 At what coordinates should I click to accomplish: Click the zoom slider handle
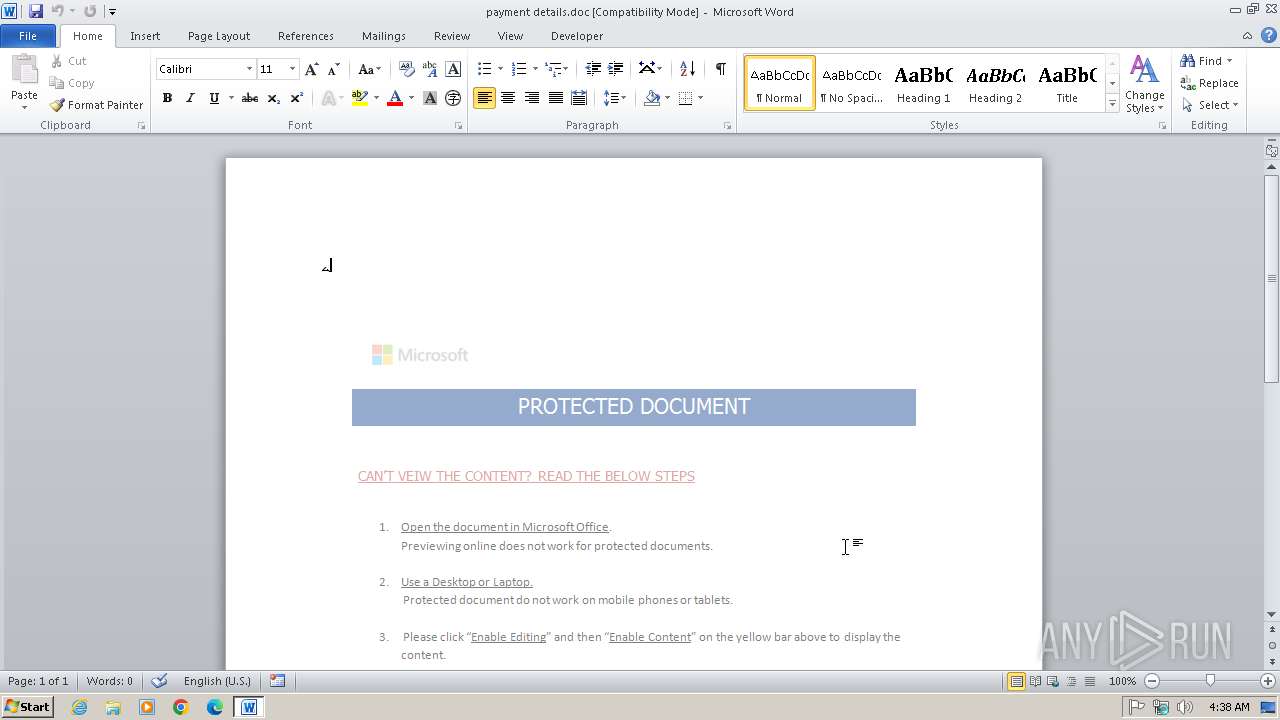point(1210,681)
